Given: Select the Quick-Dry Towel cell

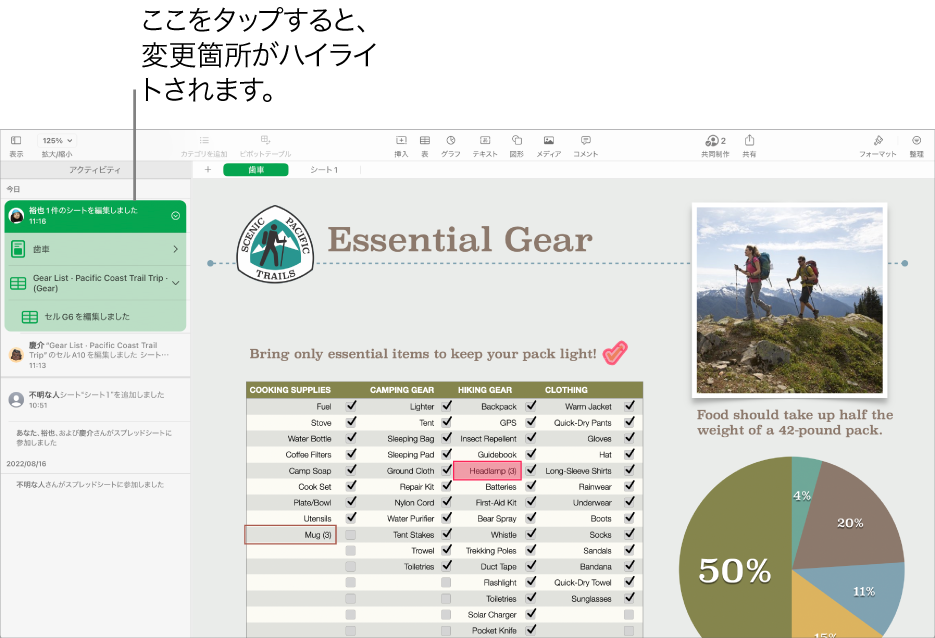Looking at the screenshot, I should [583, 583].
